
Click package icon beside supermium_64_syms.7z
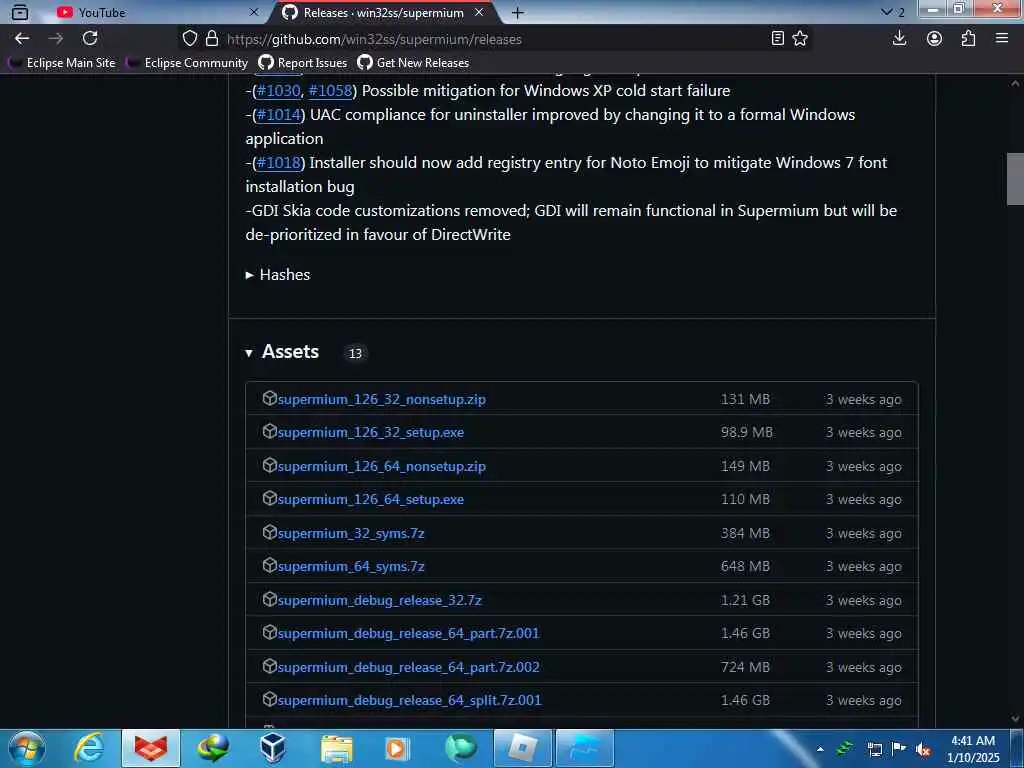click(269, 566)
